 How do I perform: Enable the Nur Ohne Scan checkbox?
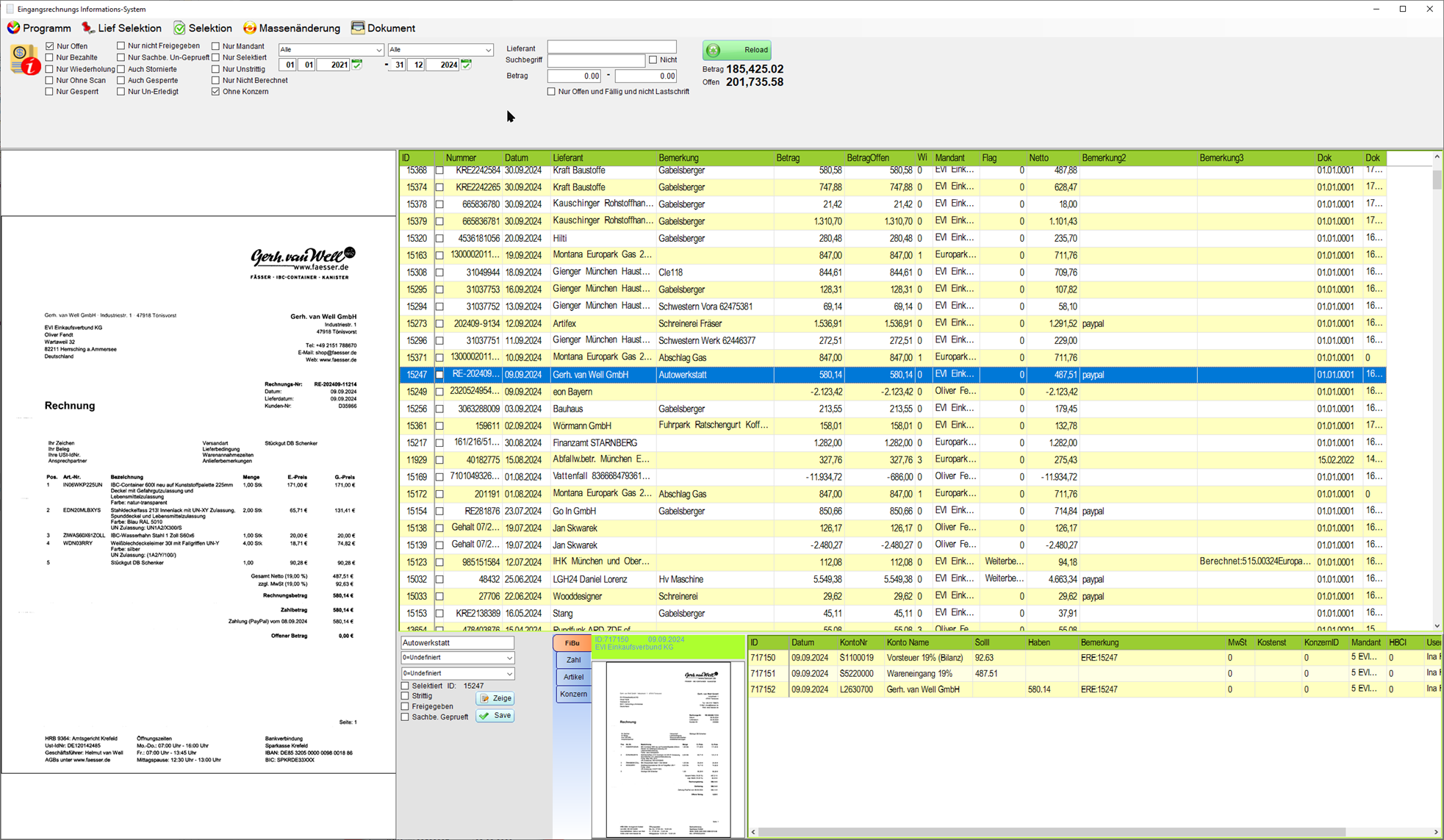[50, 80]
